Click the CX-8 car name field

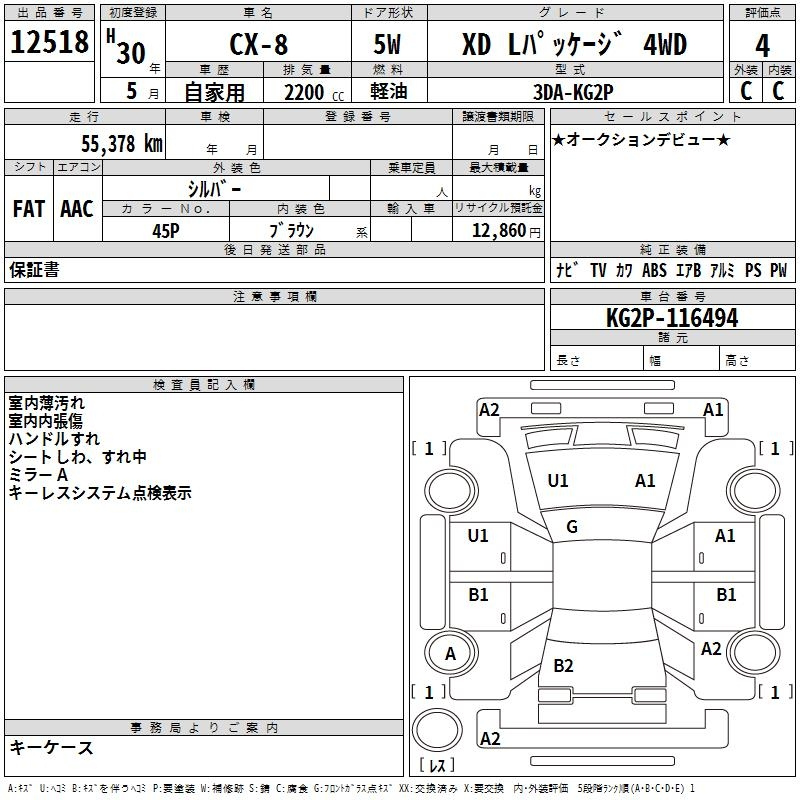(257, 44)
